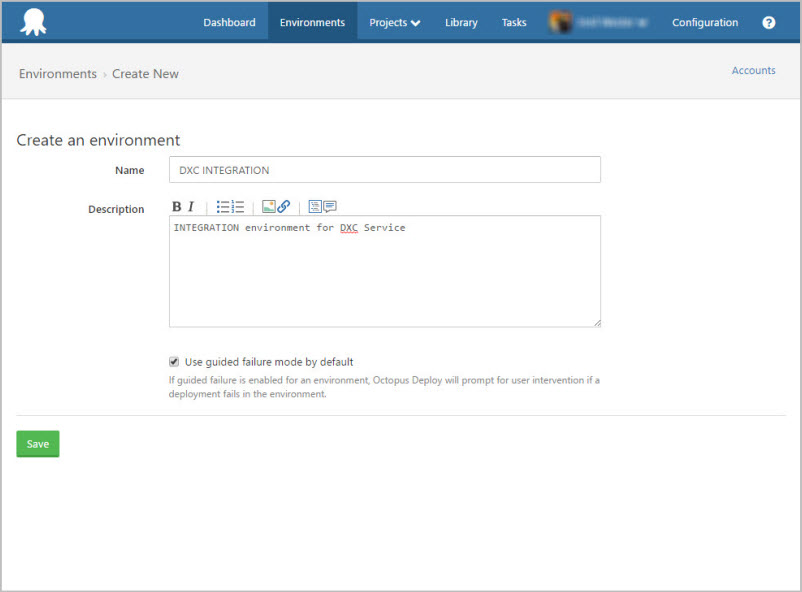Click the green Save button

(x=38, y=444)
